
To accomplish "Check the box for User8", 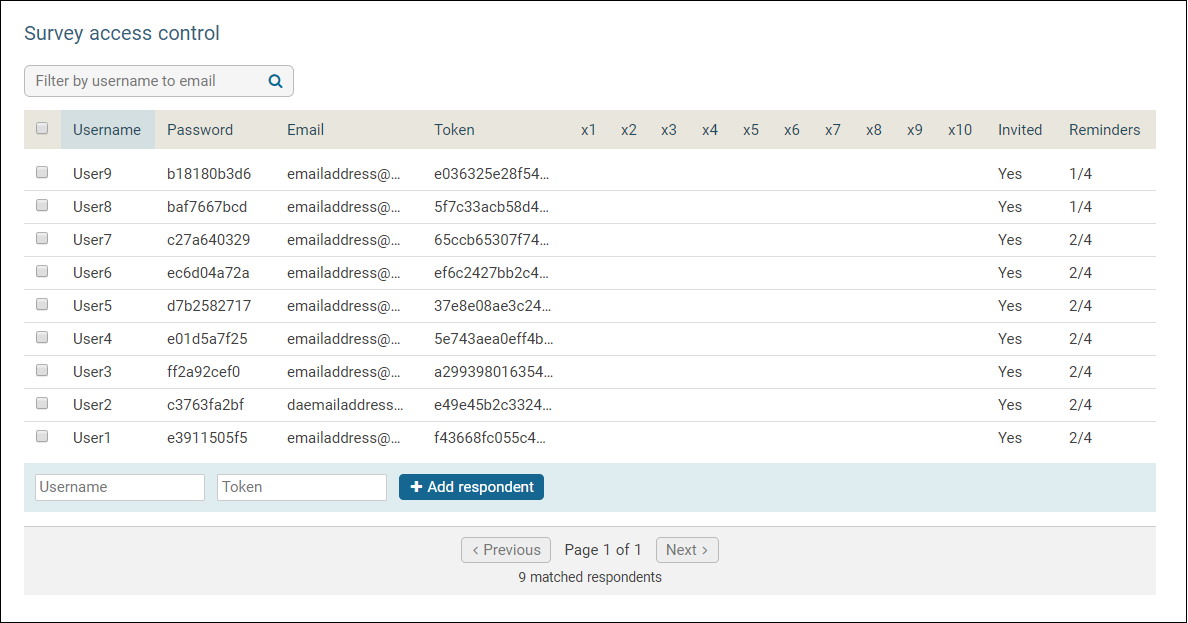I will [x=42, y=205].
